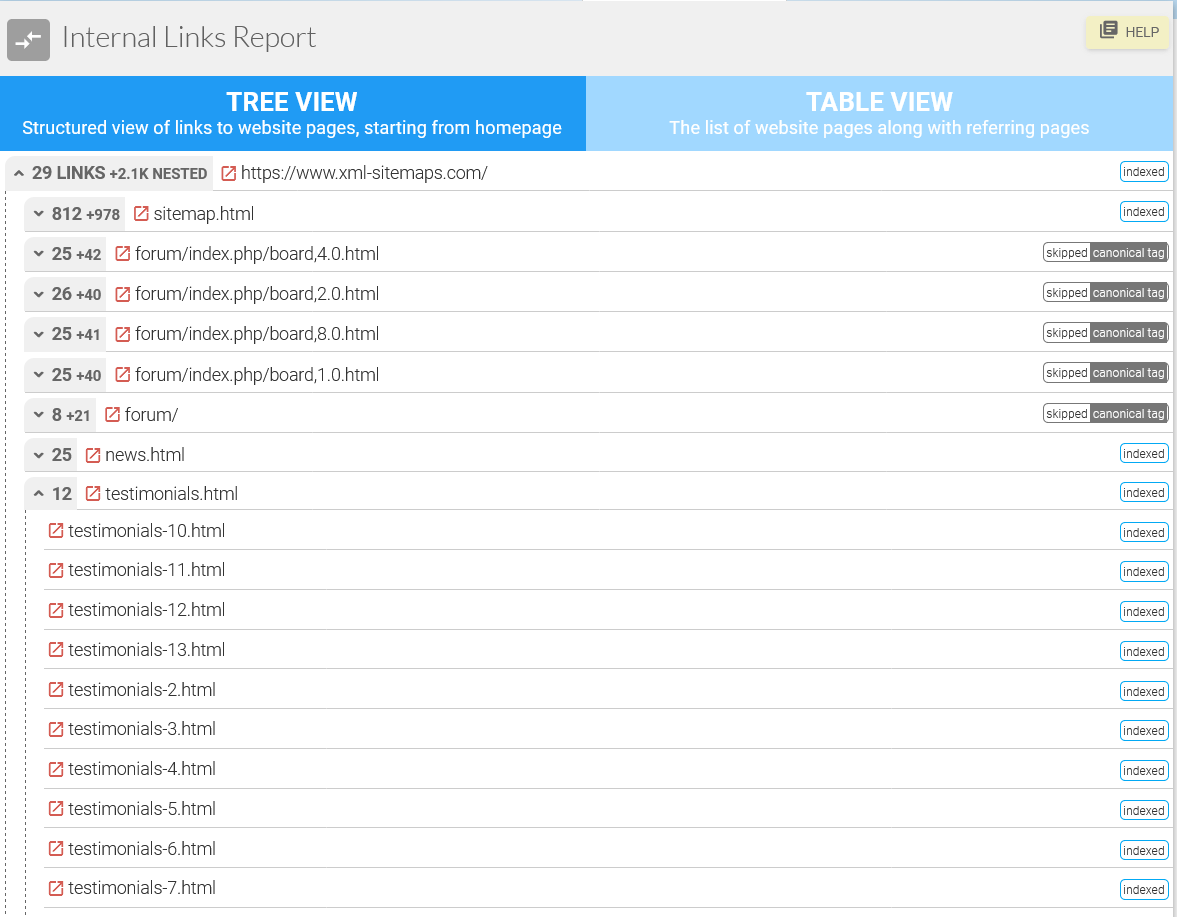The image size is (1177, 917).
Task: Click the indexed badge on testimonials-2.html row
Action: click(x=1143, y=690)
